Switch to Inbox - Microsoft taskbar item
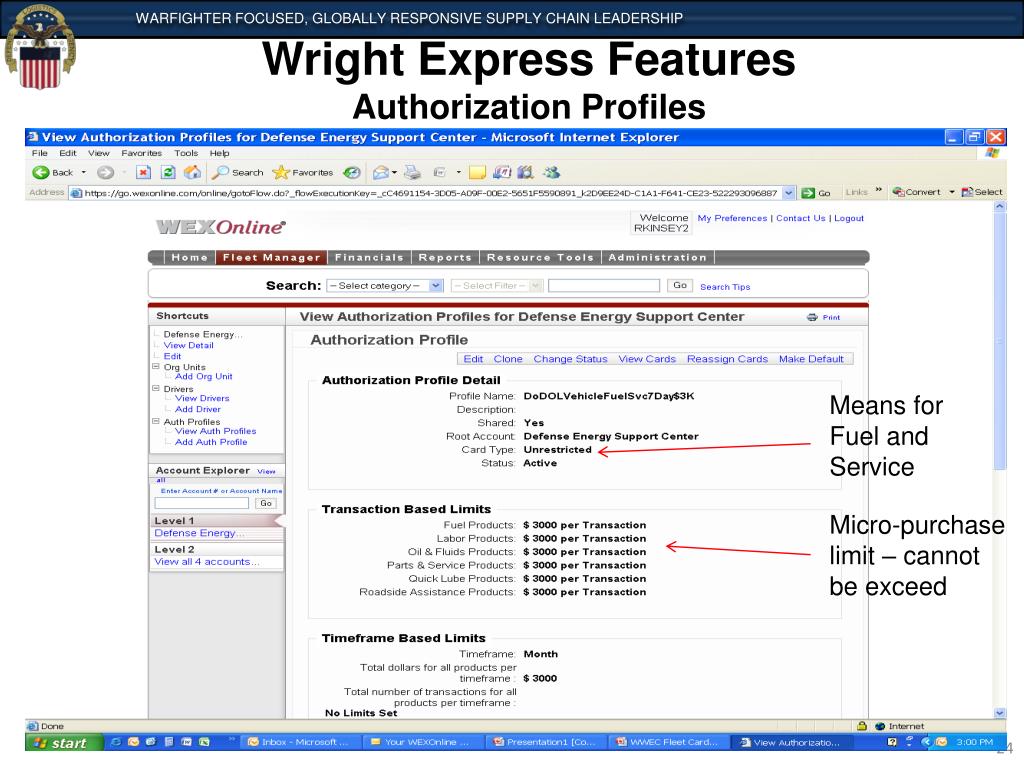This screenshot has width=1024, height=768. coord(298,742)
